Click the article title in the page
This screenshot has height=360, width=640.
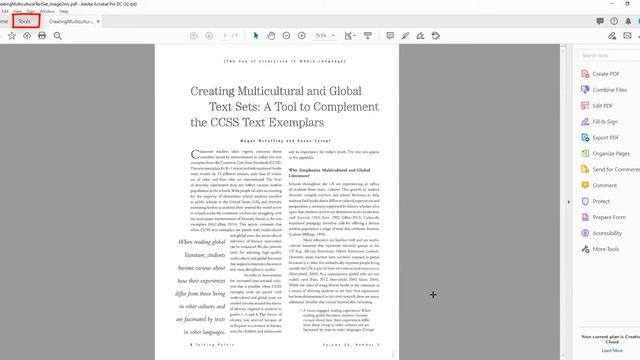(x=284, y=107)
